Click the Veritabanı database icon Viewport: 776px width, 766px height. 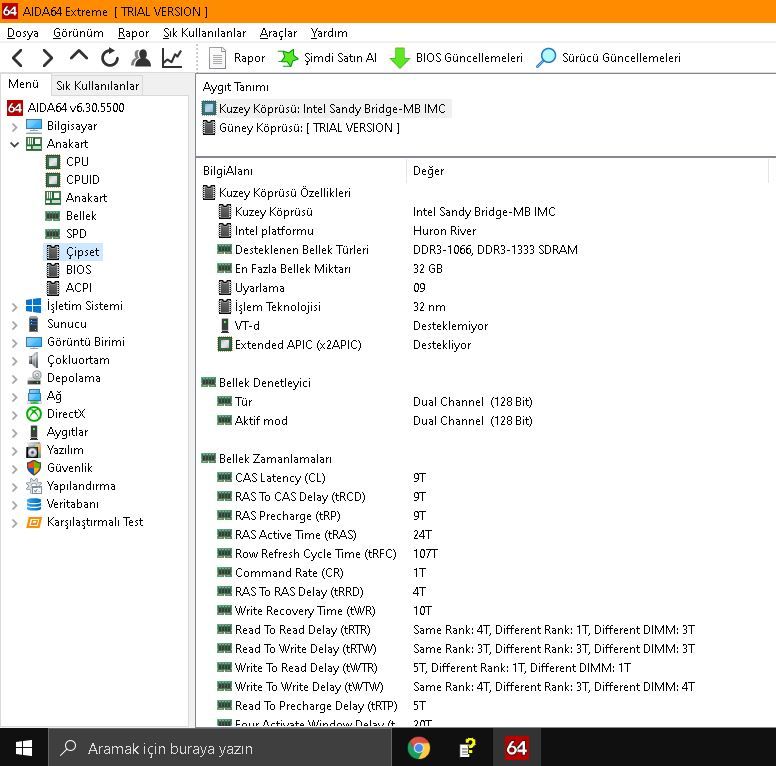[x=34, y=504]
